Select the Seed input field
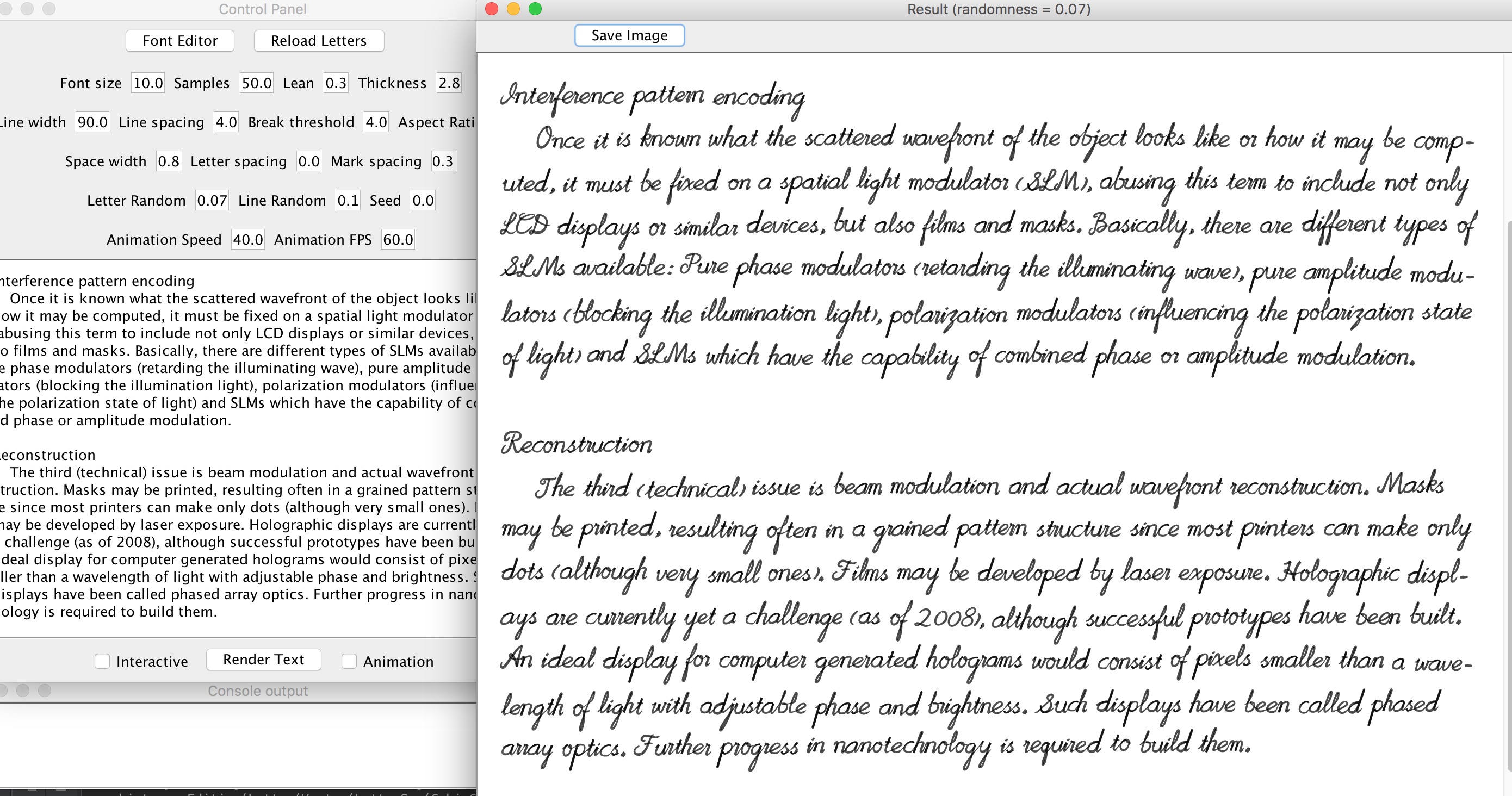This screenshot has width=1512, height=796. (423, 201)
